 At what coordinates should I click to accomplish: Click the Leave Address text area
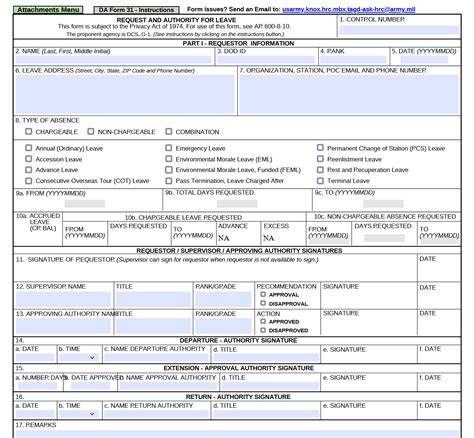coord(125,95)
